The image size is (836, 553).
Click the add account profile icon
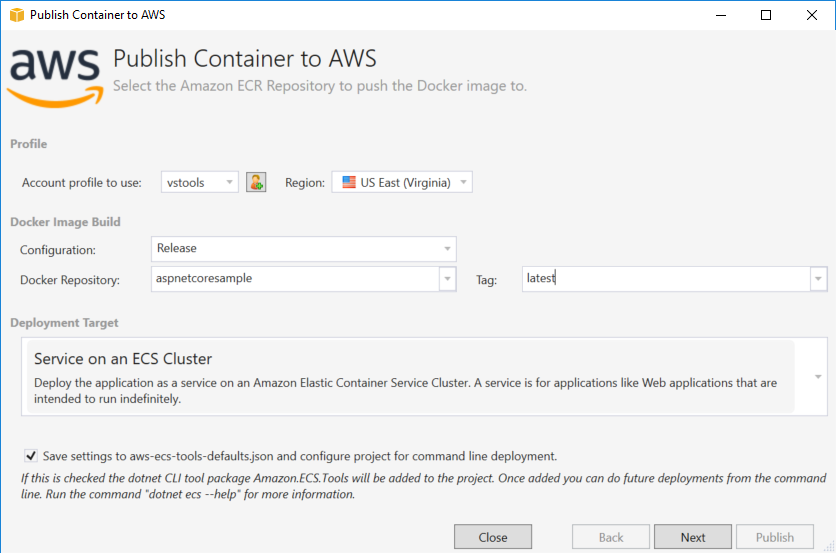(x=256, y=182)
